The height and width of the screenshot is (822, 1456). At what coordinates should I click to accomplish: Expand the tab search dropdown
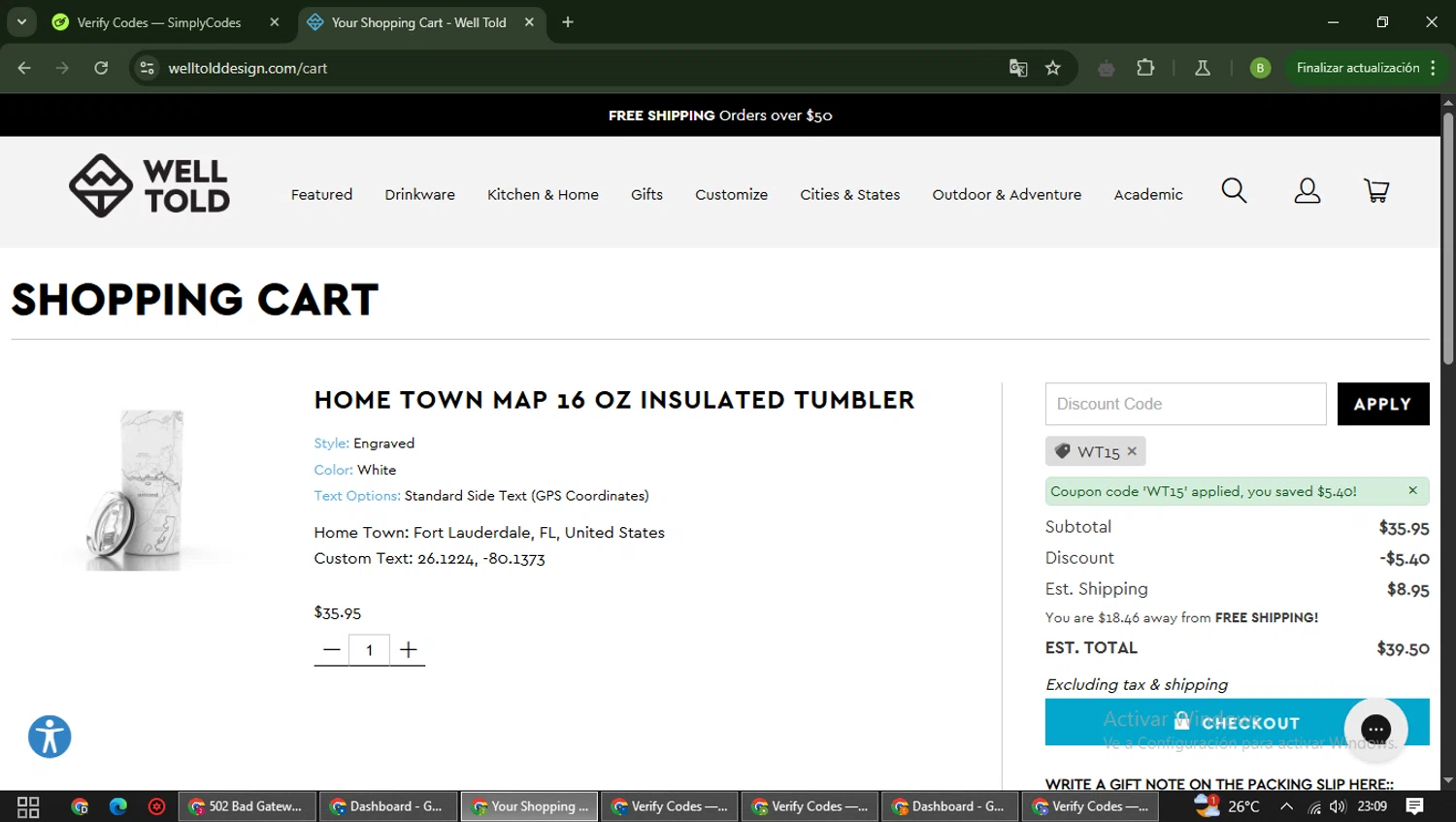(21, 22)
